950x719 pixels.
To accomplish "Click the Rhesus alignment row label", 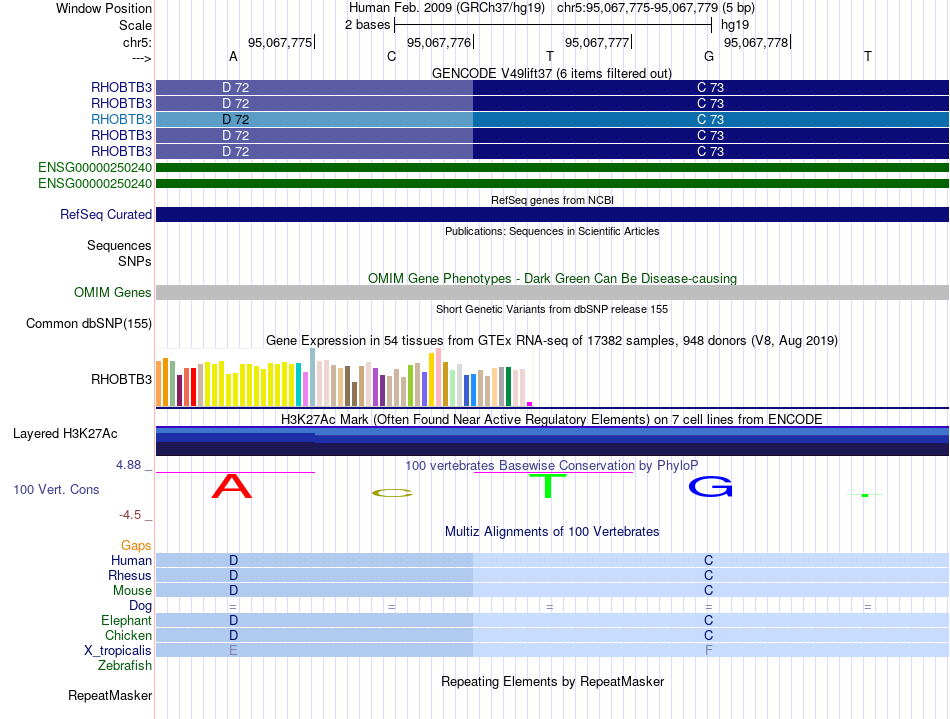I will pos(130,575).
